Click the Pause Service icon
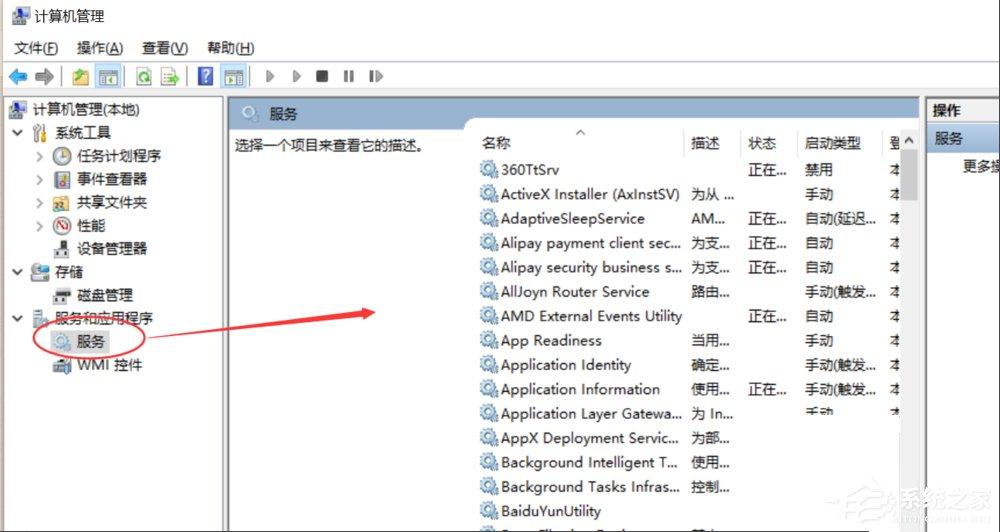The image size is (1000, 532). point(348,77)
